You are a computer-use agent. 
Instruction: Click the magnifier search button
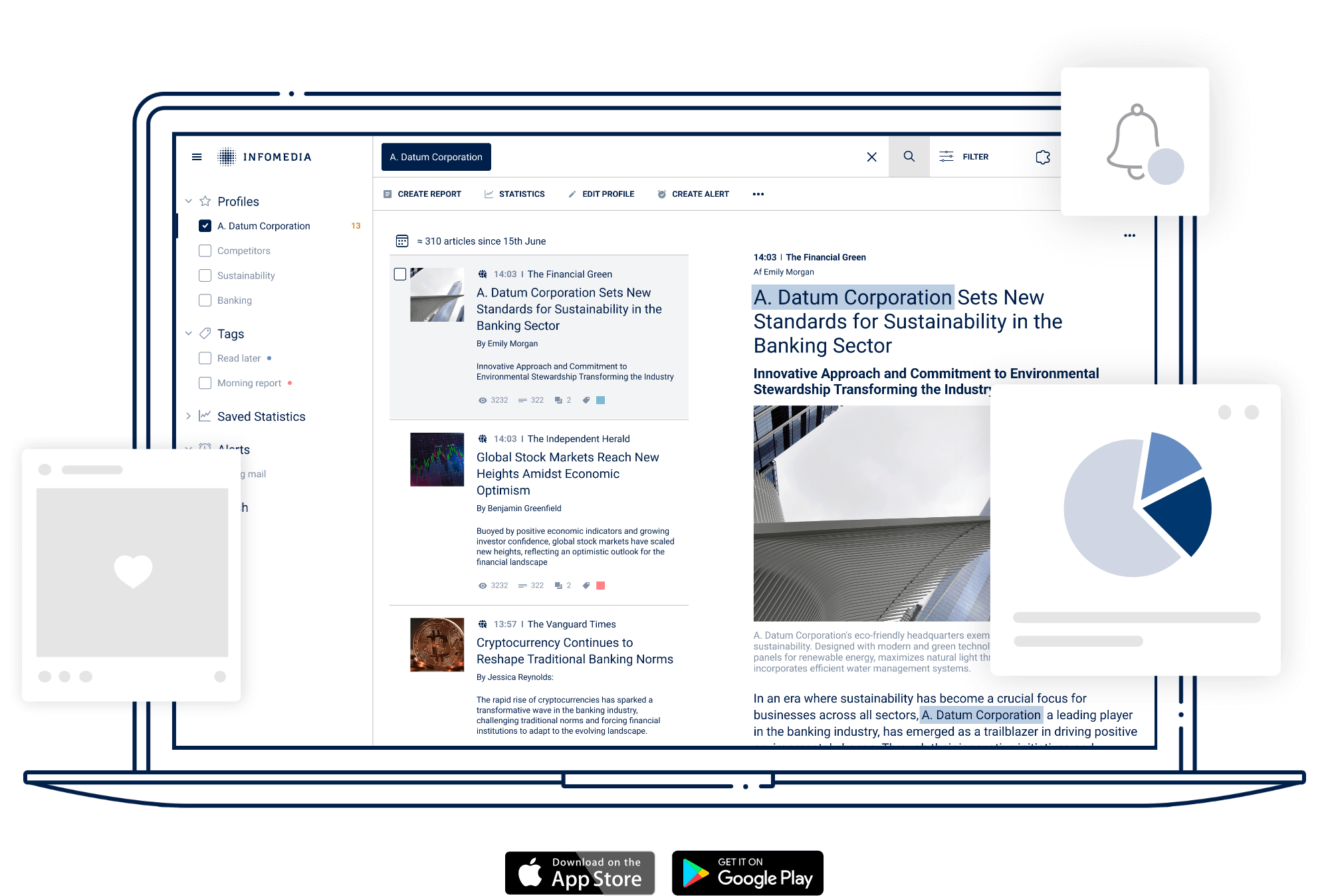coord(909,157)
